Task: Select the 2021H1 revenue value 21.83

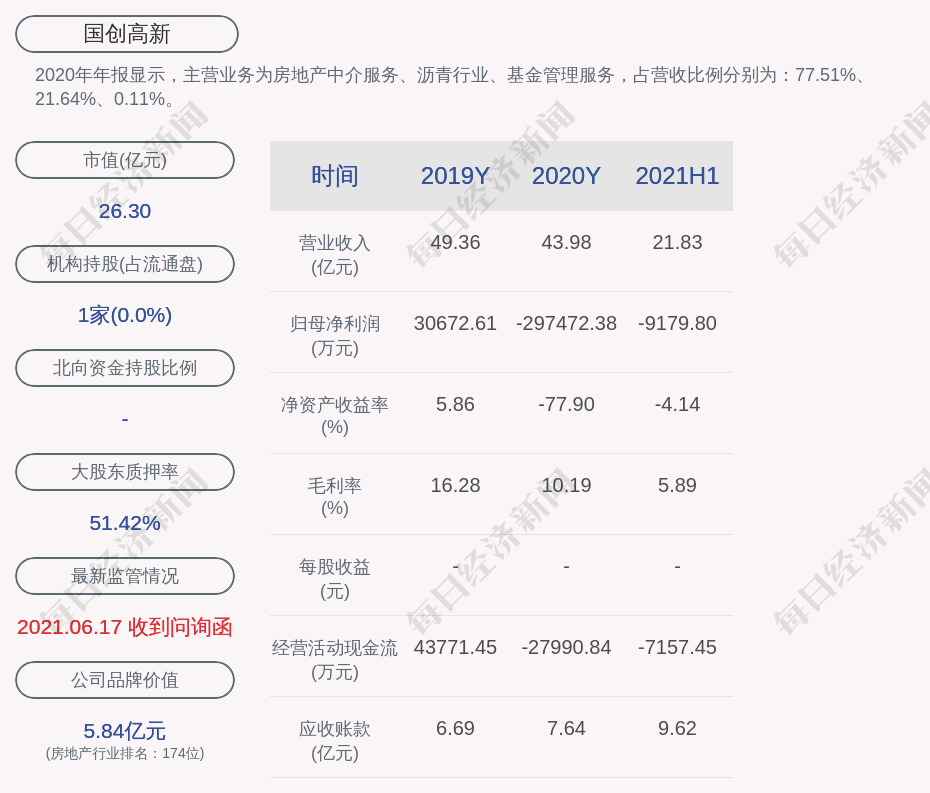Action: 677,243
